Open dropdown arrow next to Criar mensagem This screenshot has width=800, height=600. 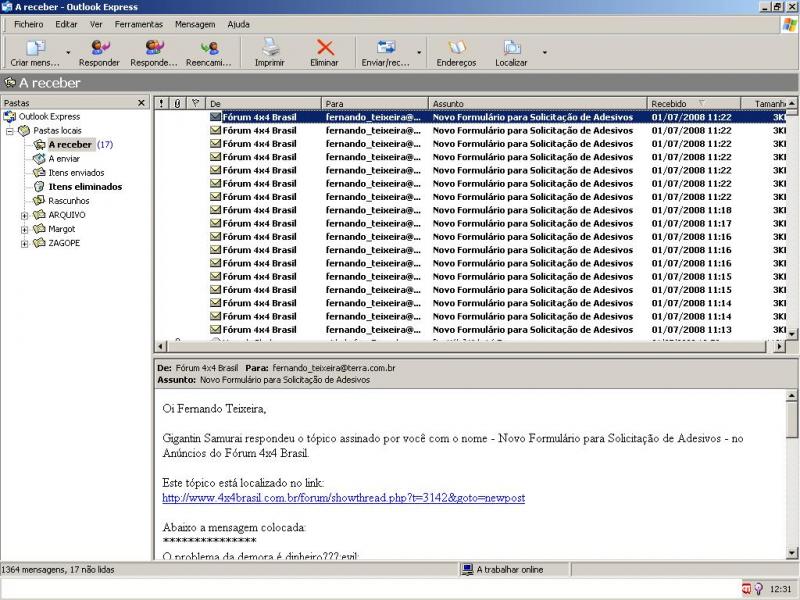(68, 52)
